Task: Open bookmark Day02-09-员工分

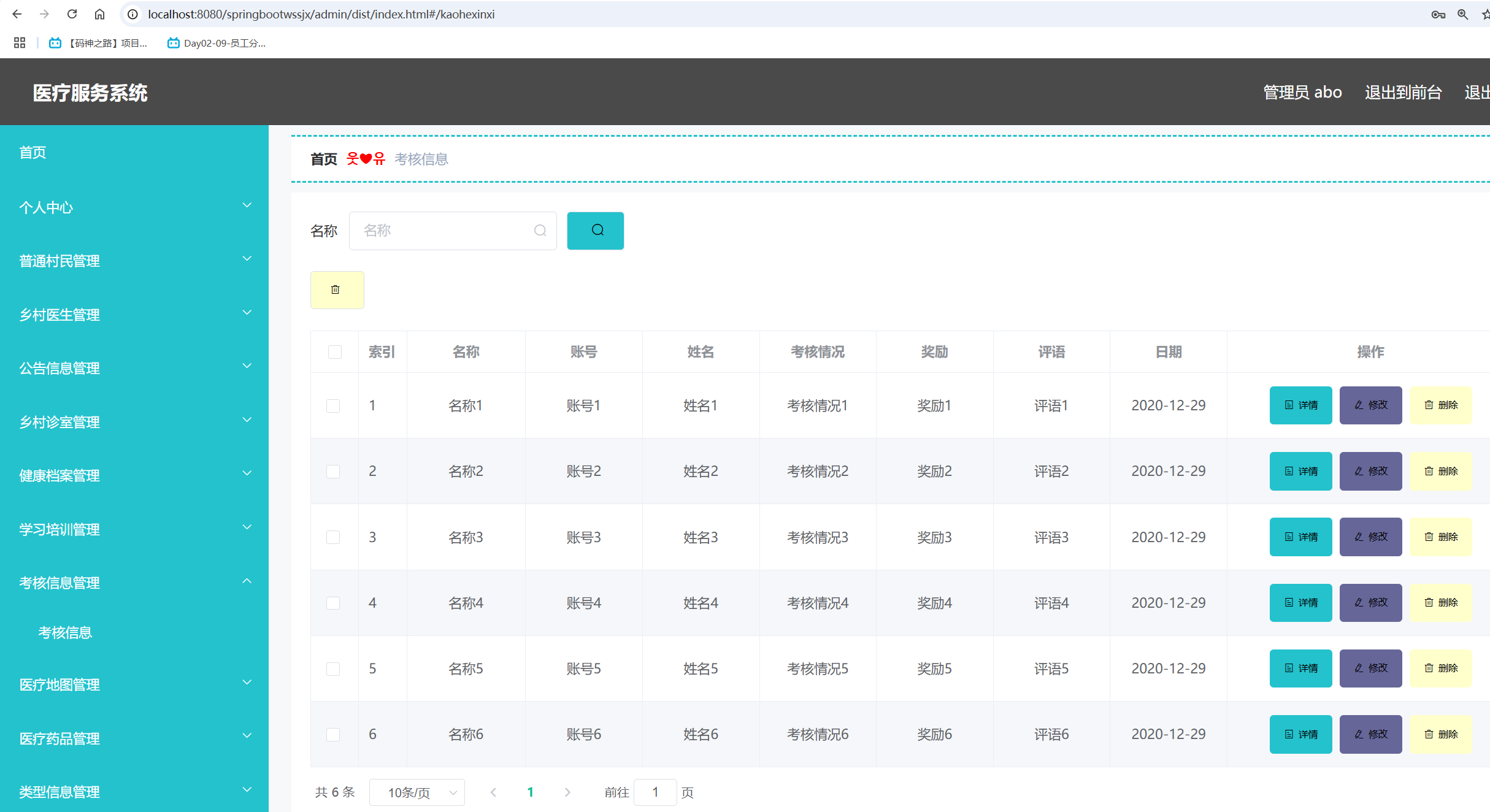Action: [x=217, y=43]
